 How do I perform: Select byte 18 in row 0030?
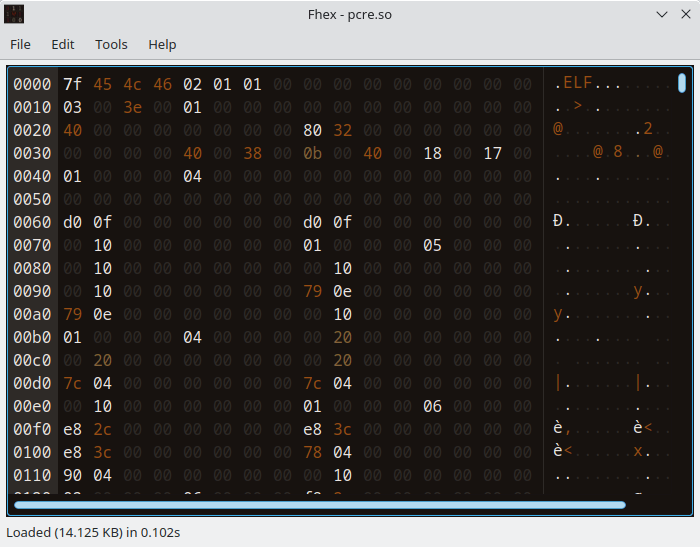433,154
